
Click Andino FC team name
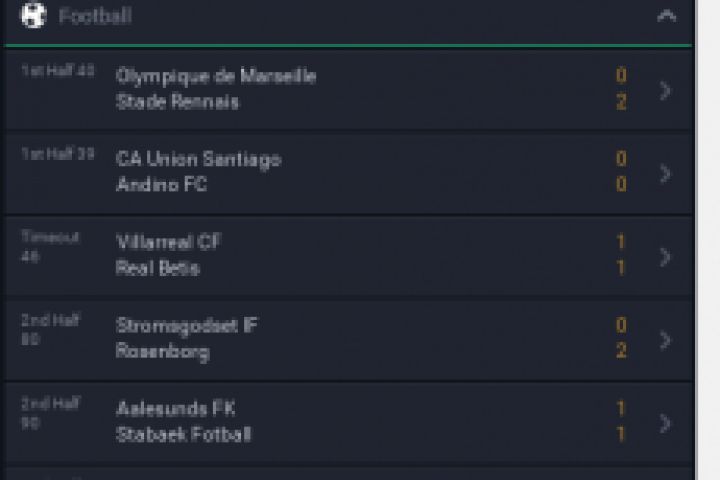coord(162,185)
